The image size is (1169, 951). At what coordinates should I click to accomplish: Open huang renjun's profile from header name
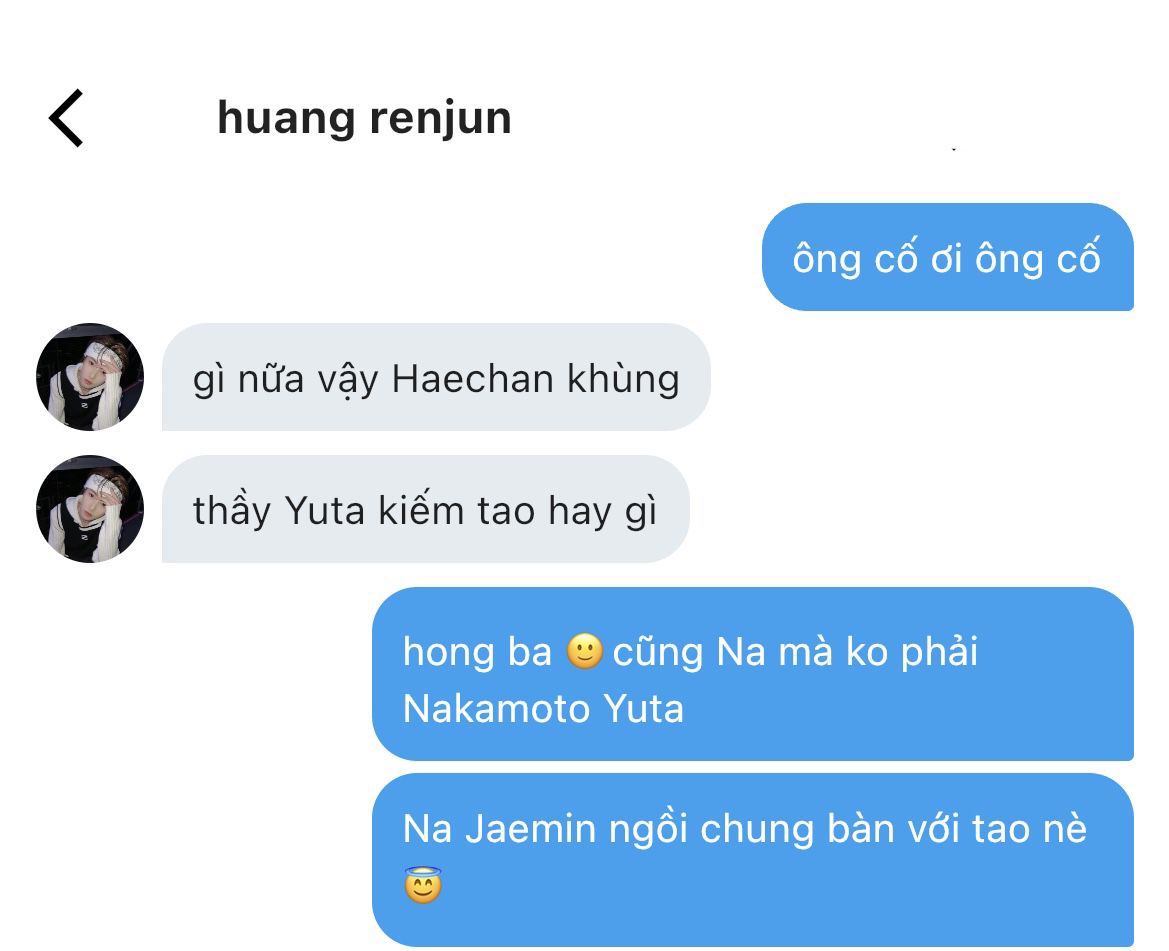(364, 118)
